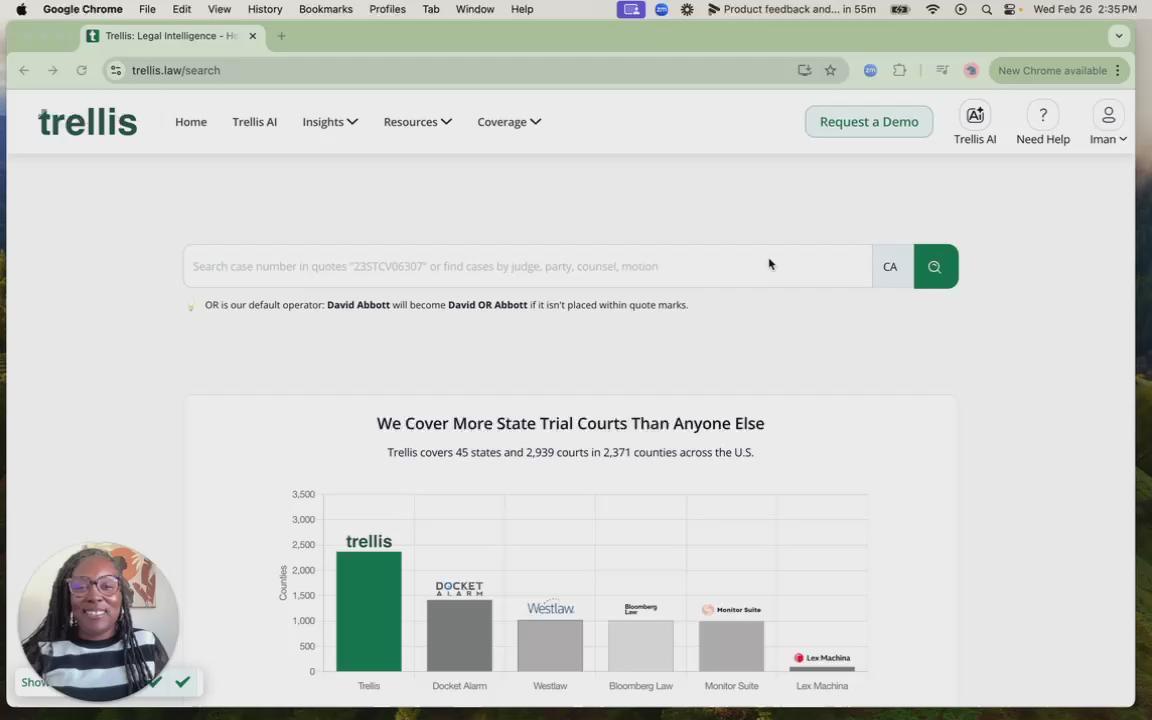The image size is (1152, 720).
Task: Open the Bookmarks menu
Action: 325,10
